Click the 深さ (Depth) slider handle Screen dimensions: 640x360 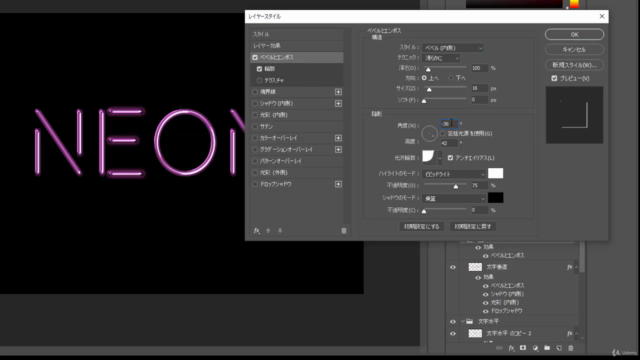point(428,69)
